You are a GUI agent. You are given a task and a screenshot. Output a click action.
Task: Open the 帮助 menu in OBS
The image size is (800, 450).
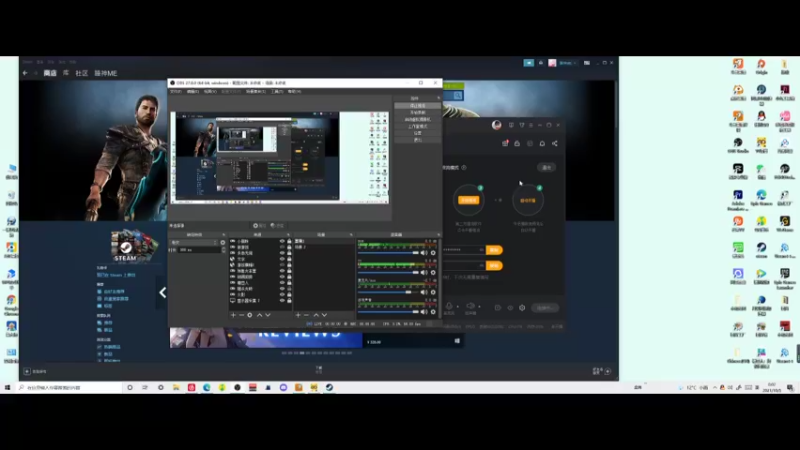tap(294, 91)
